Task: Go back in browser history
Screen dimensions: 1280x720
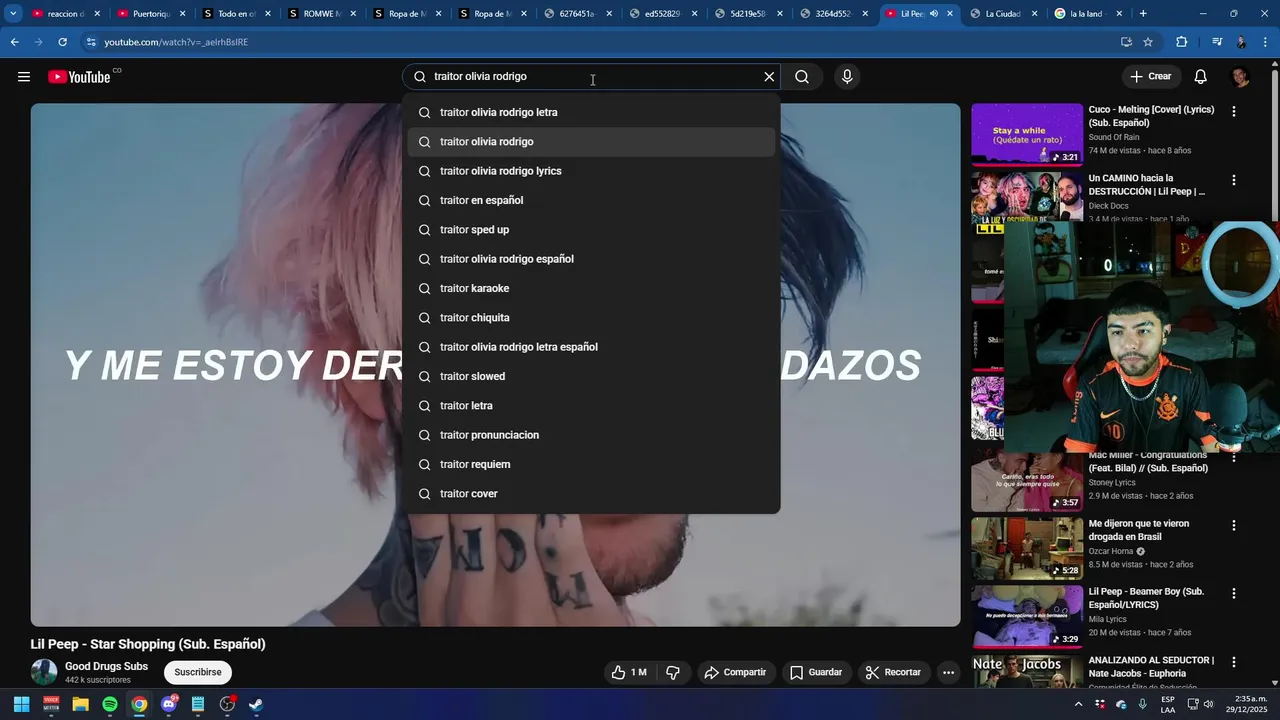Action: click(x=14, y=42)
